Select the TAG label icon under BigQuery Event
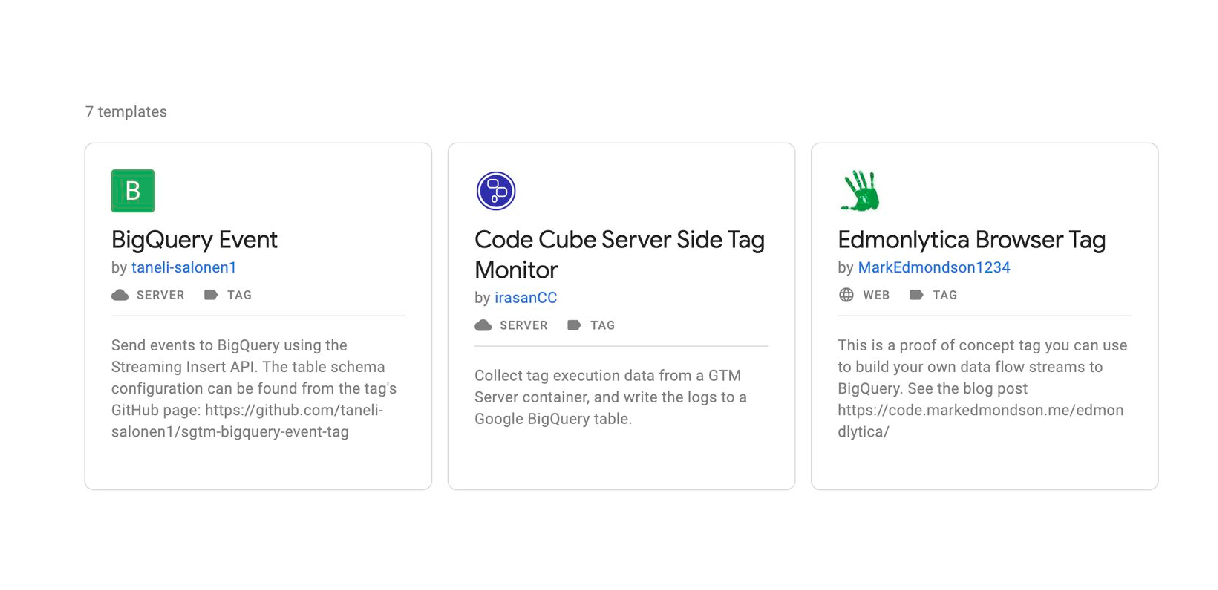The width and height of the screenshot is (1218, 590). click(211, 294)
